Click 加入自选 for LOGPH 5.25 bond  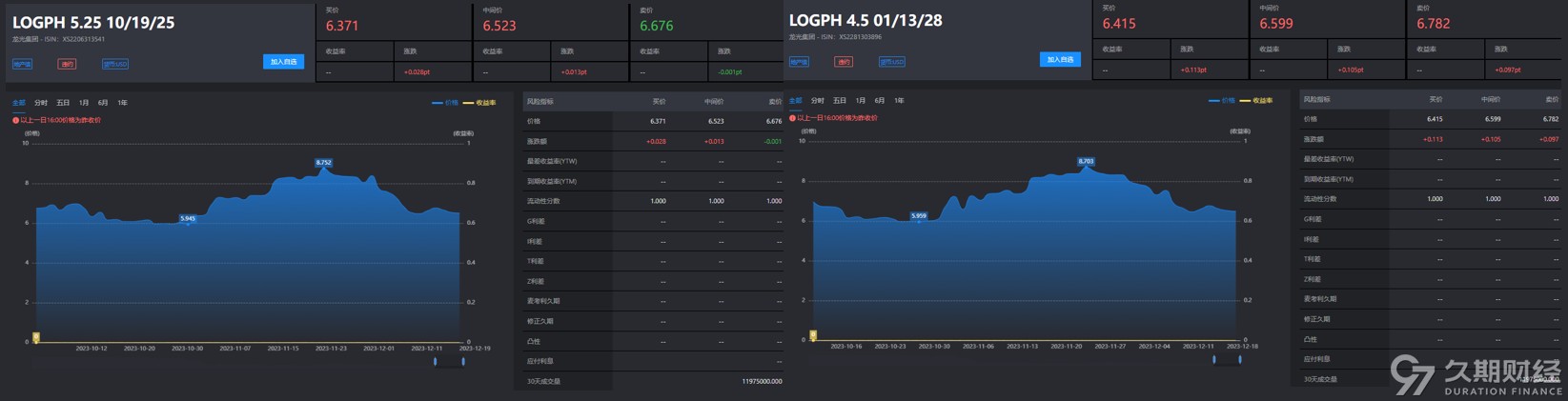click(283, 62)
